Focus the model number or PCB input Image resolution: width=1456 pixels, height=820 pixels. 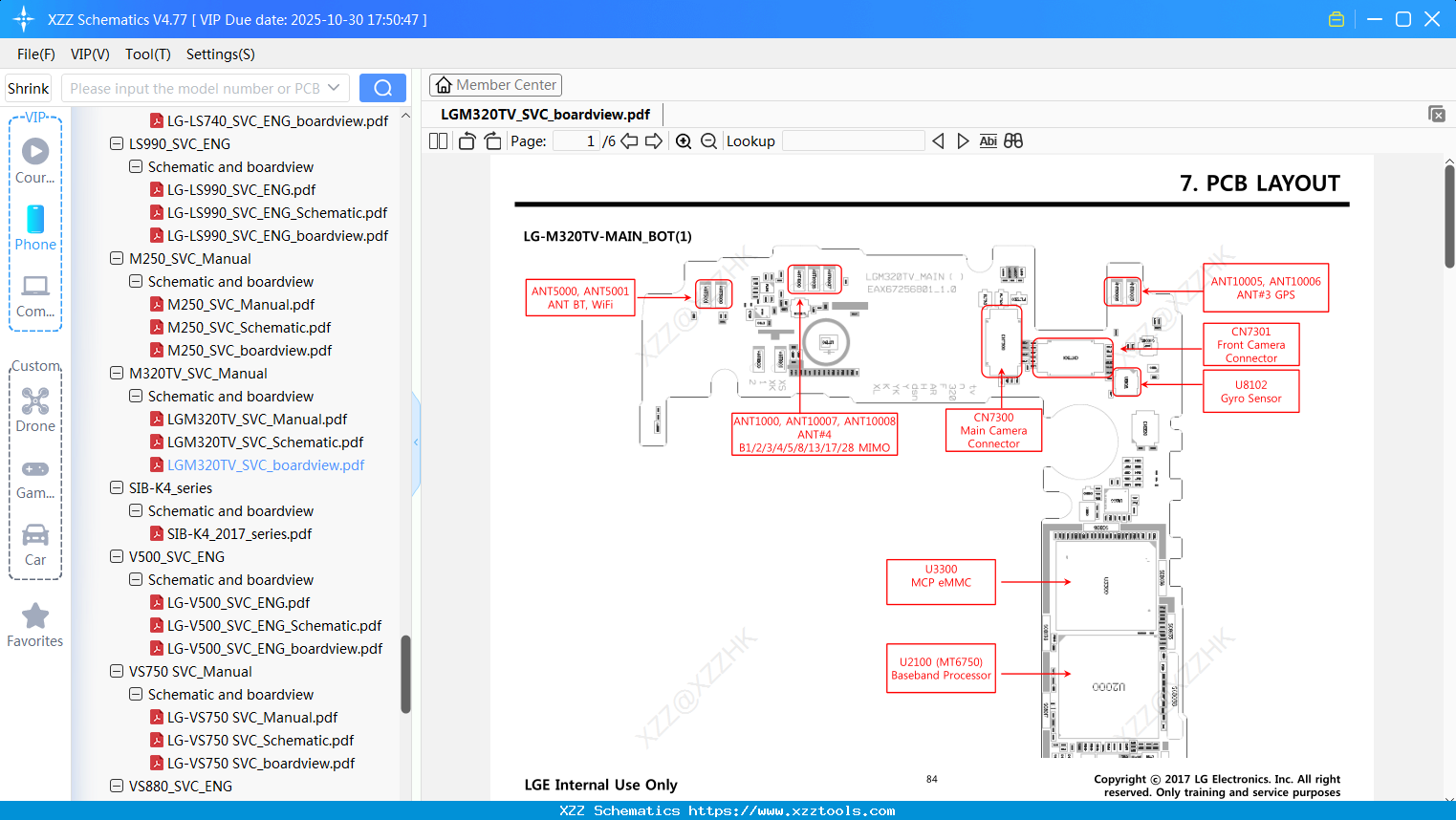[x=195, y=88]
